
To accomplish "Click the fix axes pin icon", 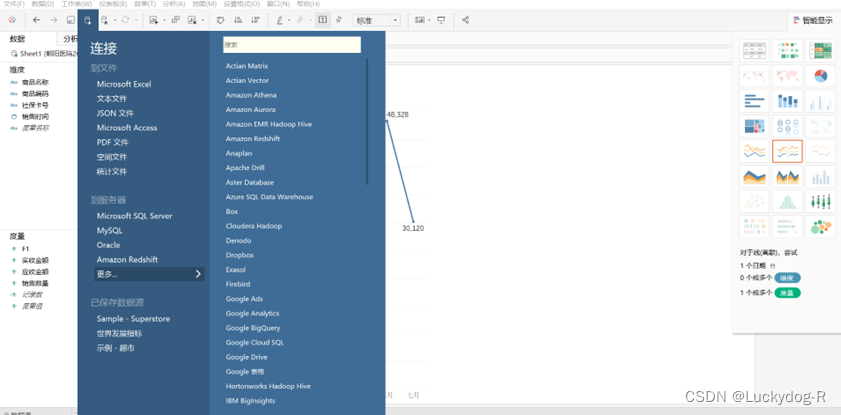I will 339,20.
